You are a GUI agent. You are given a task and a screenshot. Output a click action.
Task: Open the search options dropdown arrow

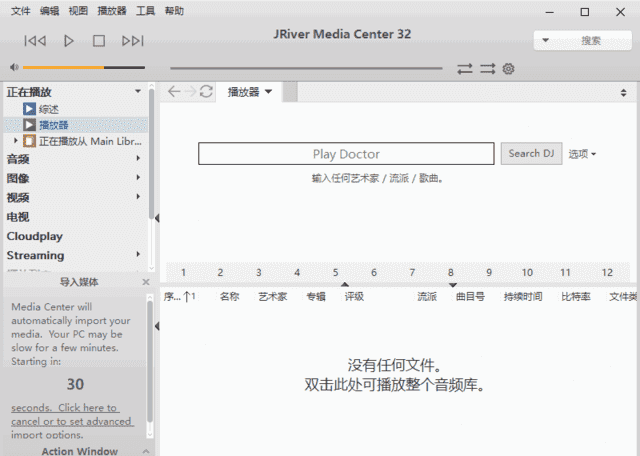[x=545, y=40]
